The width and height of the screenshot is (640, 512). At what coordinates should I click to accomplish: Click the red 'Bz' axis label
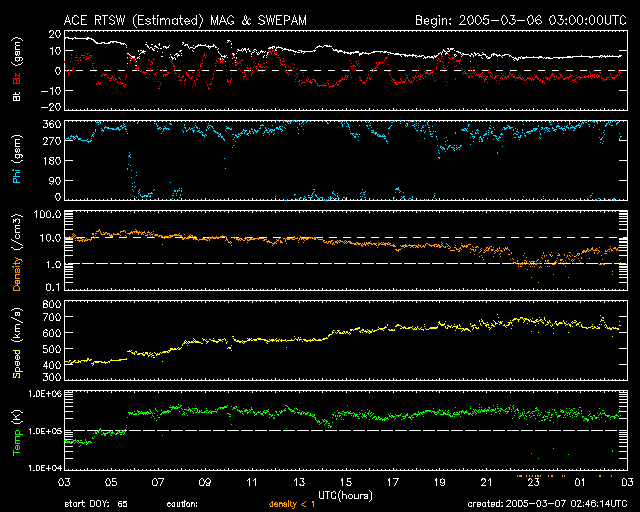coord(17,78)
